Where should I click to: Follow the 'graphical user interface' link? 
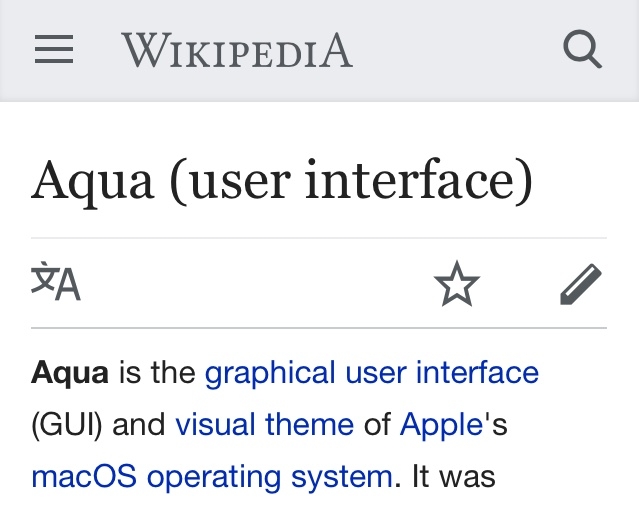tap(372, 372)
